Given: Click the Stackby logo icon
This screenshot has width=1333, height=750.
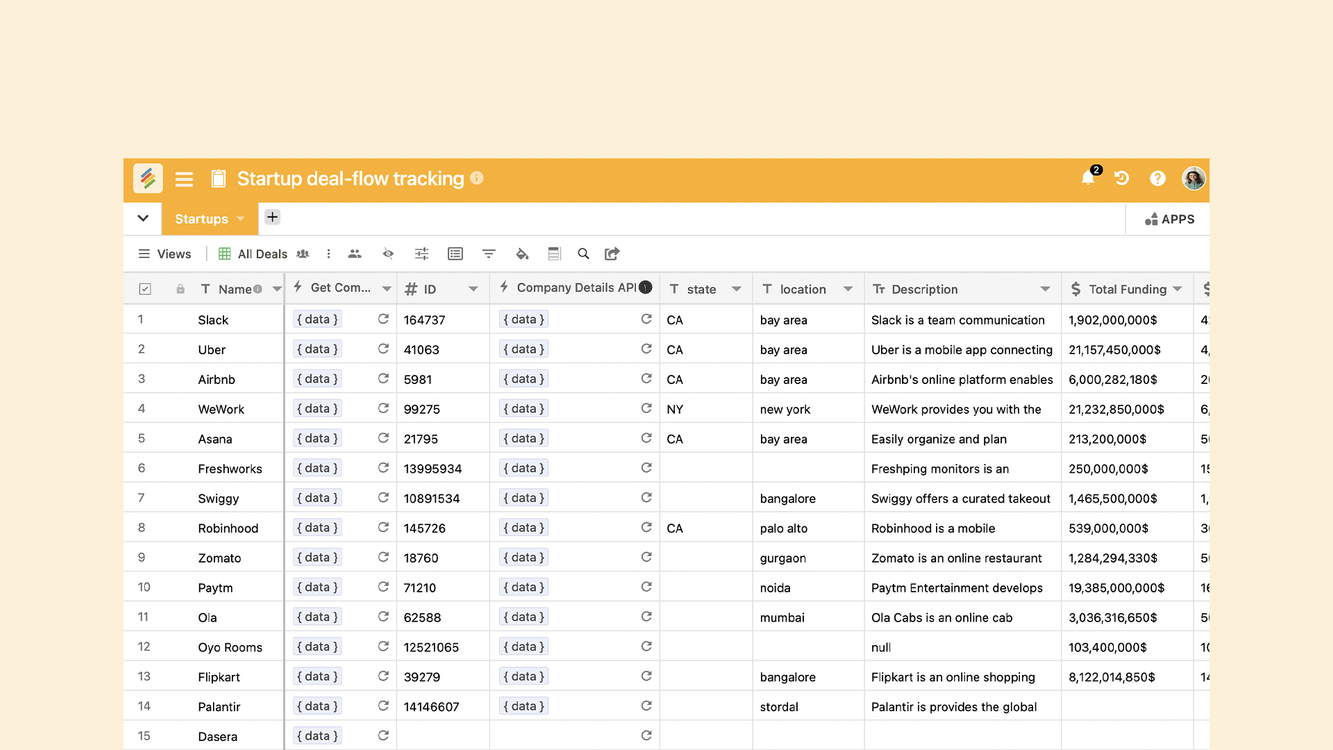Looking at the screenshot, I should click(148, 178).
